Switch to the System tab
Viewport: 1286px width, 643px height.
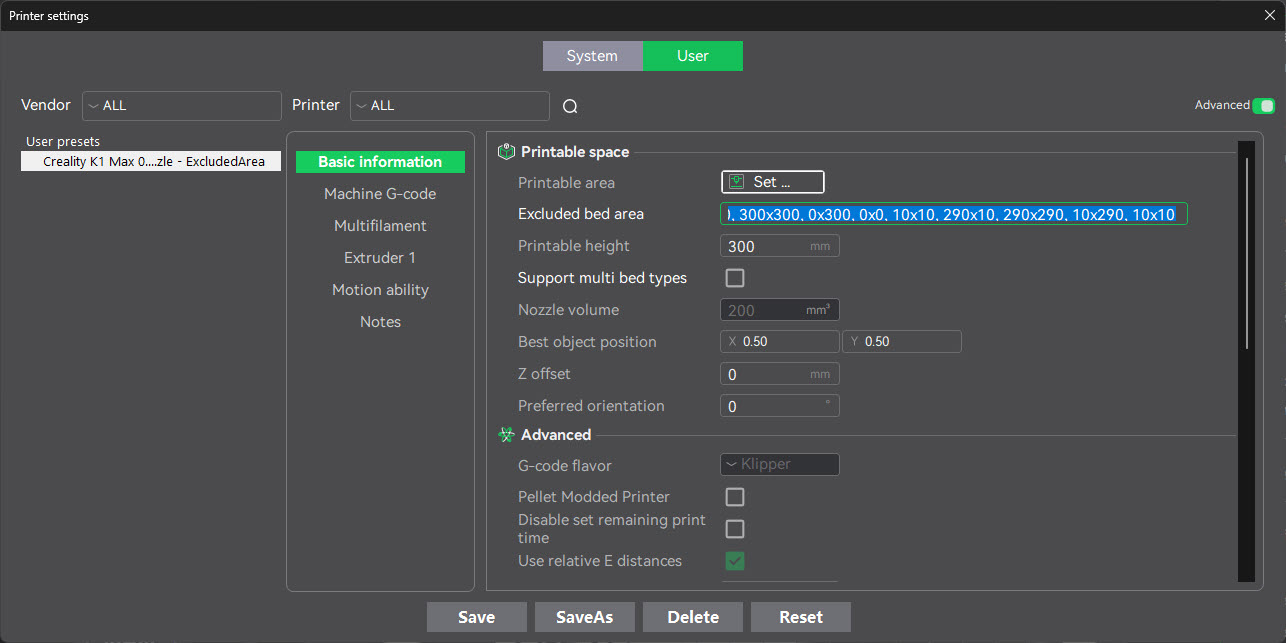[x=592, y=56]
